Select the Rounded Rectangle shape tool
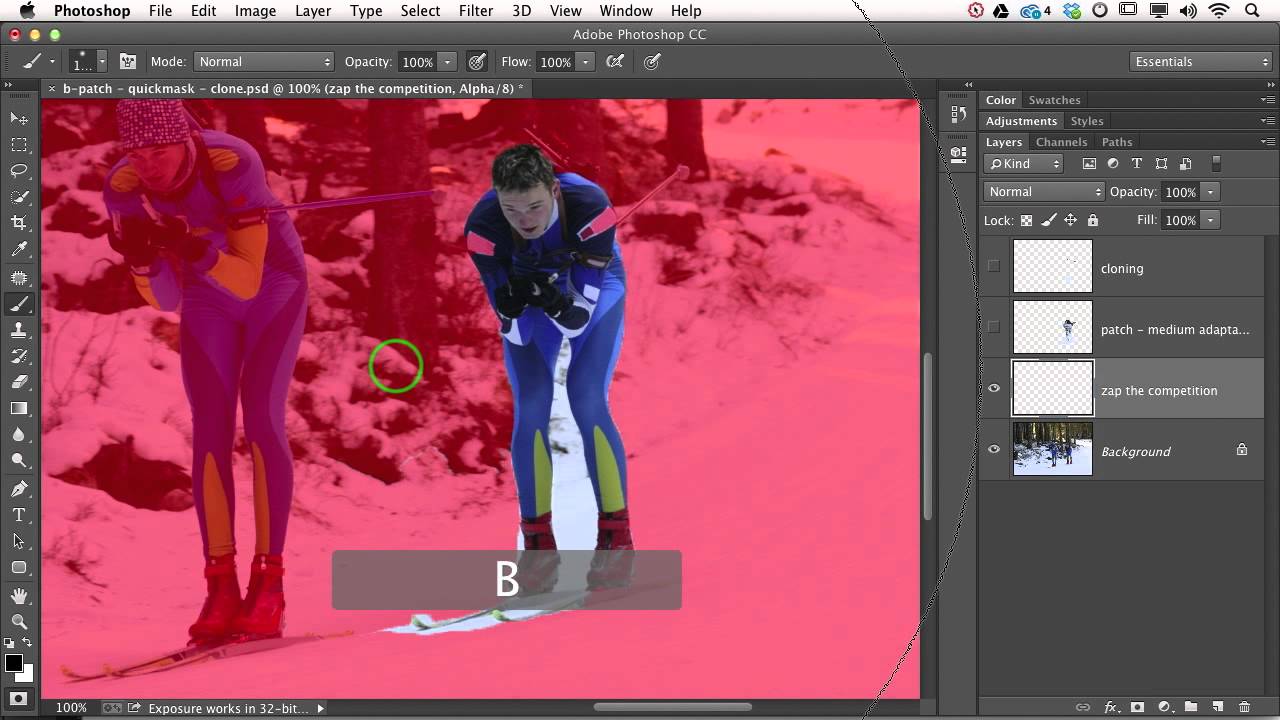This screenshot has height=720, width=1280. point(19,567)
